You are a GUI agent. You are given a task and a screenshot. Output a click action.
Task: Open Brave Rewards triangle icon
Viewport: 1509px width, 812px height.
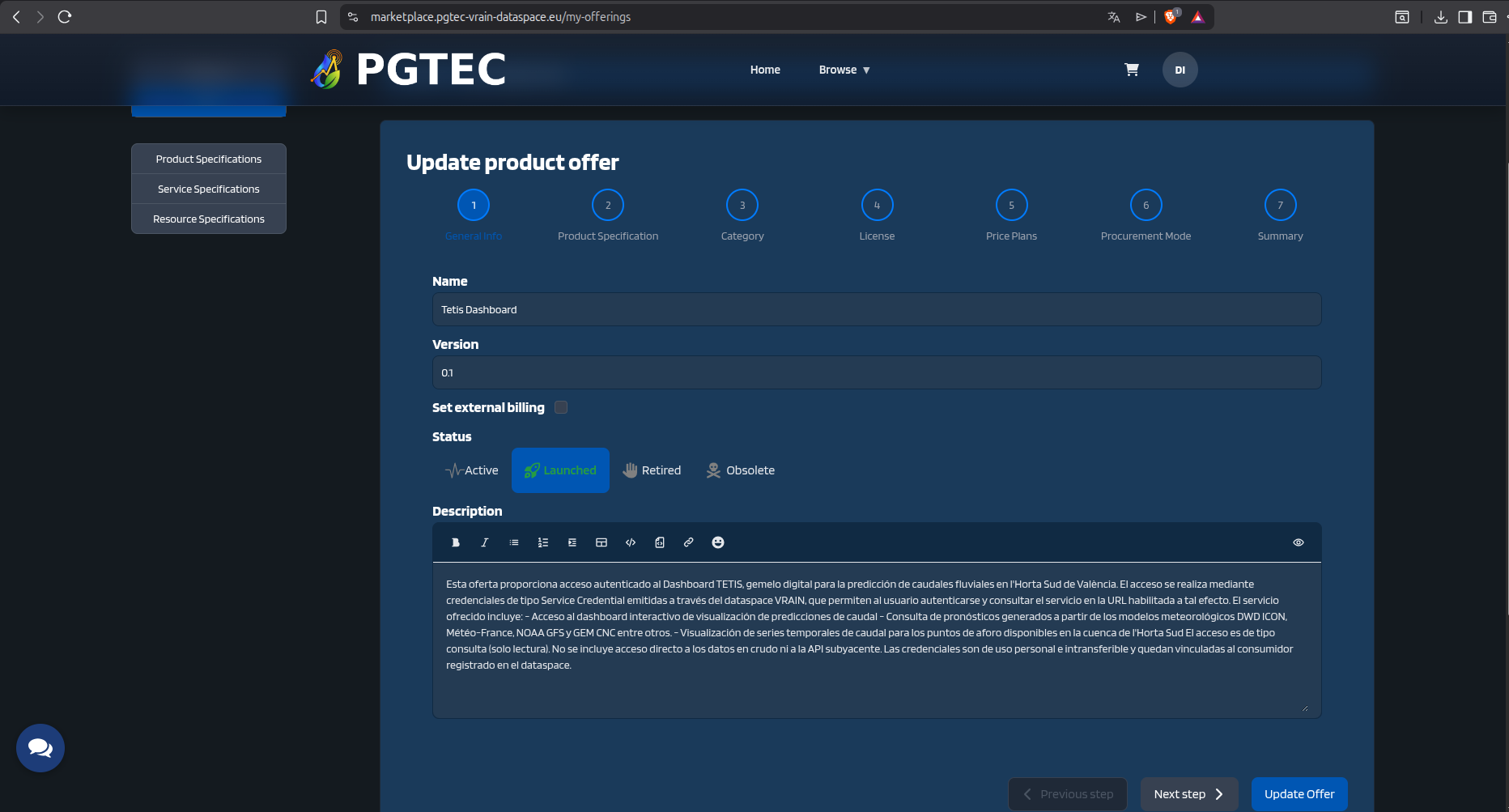pos(1198,17)
